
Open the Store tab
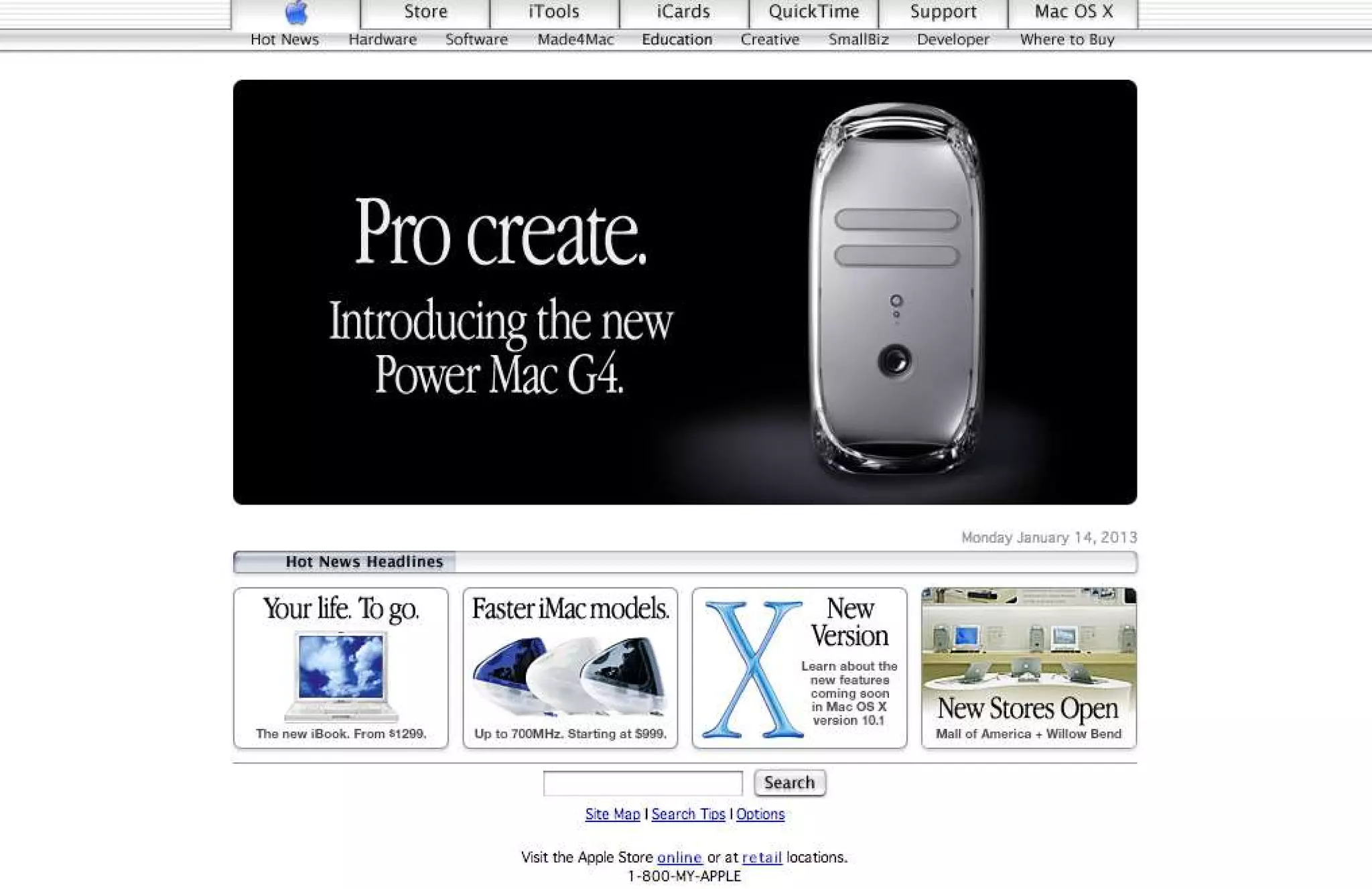pyautogui.click(x=425, y=13)
